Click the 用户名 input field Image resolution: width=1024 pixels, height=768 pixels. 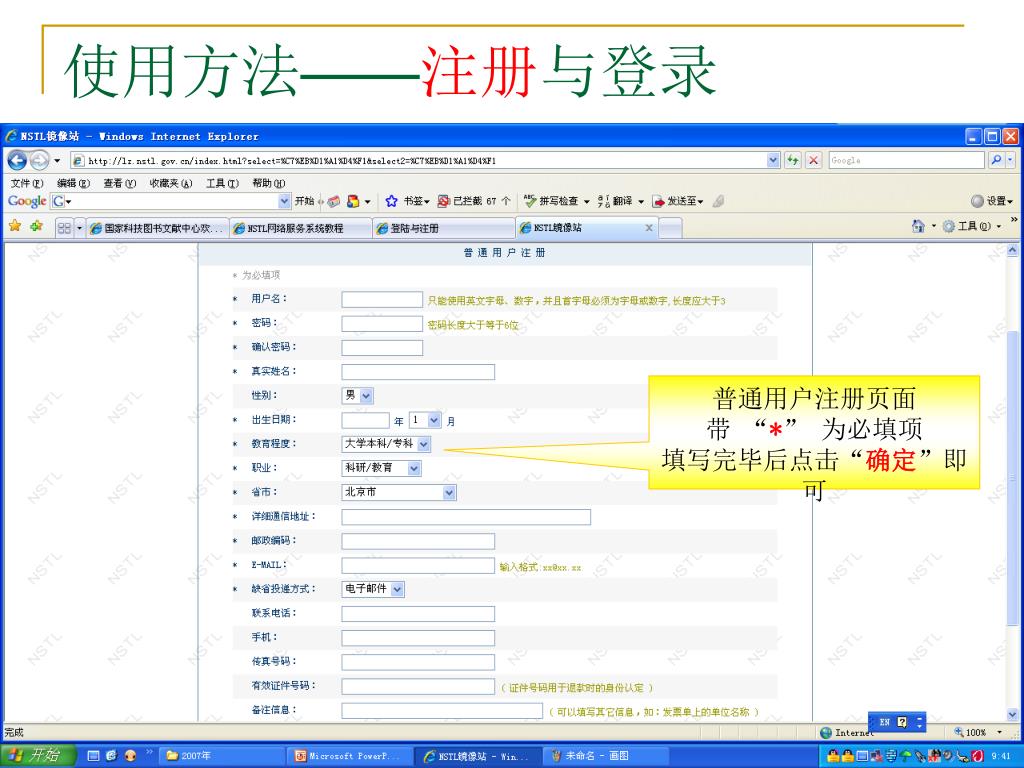tap(382, 300)
